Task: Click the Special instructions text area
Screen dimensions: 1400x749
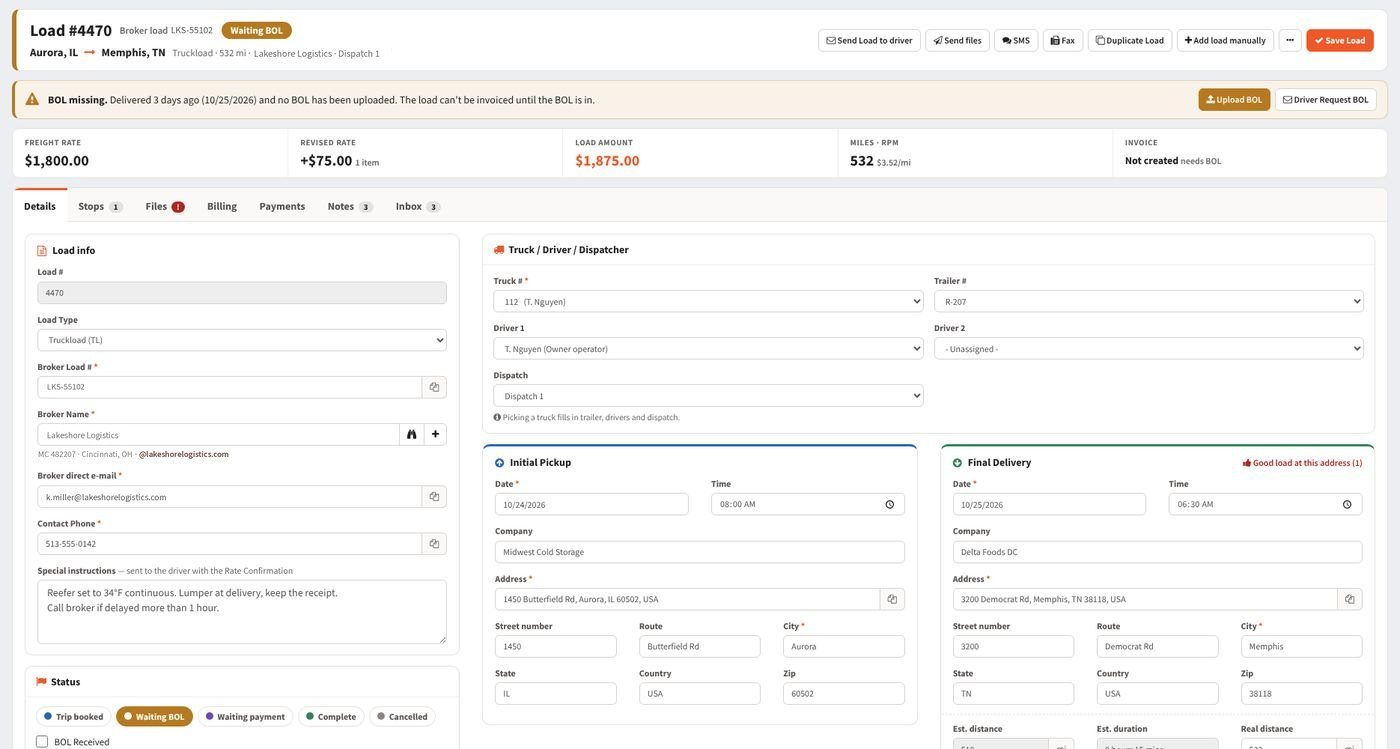Action: point(242,612)
